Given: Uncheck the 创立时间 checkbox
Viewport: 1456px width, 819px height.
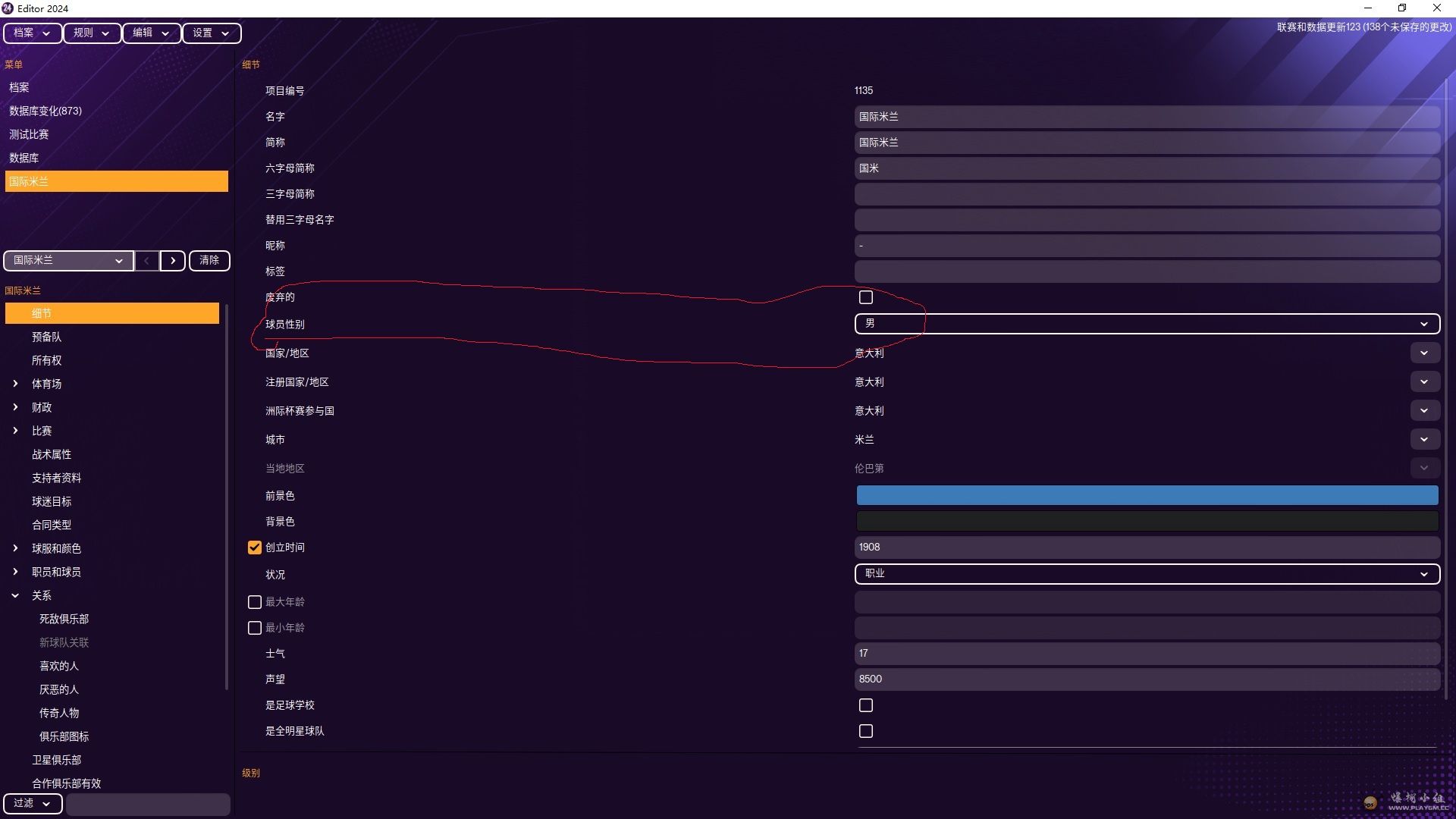Looking at the screenshot, I should click(255, 548).
